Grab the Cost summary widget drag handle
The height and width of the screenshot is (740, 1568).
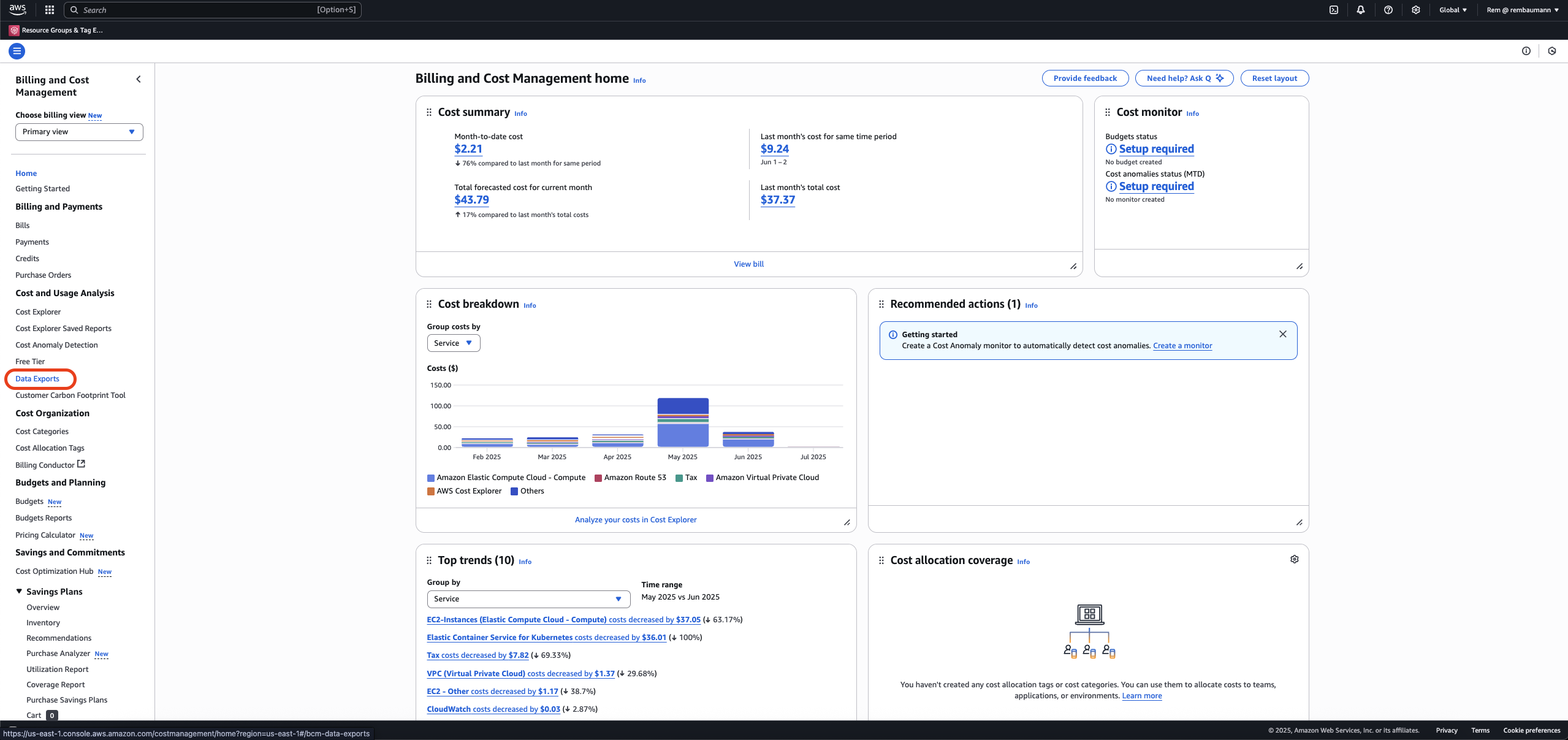pyautogui.click(x=429, y=112)
